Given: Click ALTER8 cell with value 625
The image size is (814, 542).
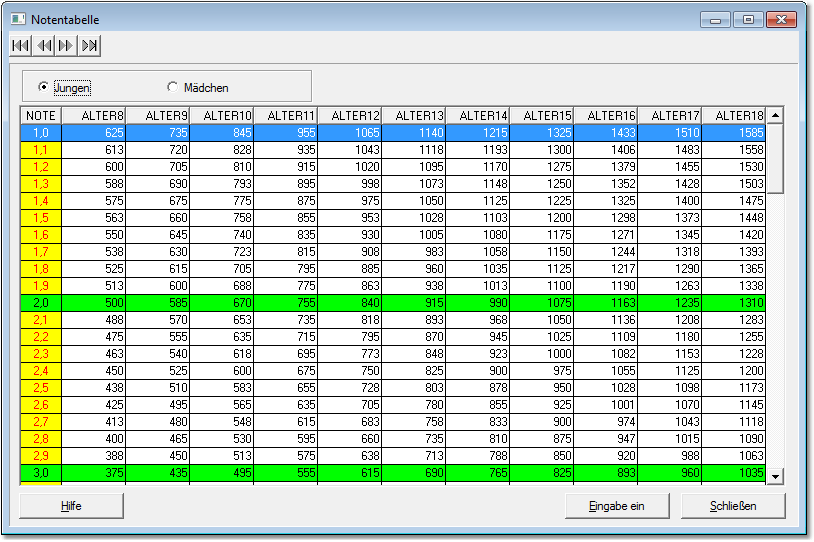Looking at the screenshot, I should (x=94, y=132).
